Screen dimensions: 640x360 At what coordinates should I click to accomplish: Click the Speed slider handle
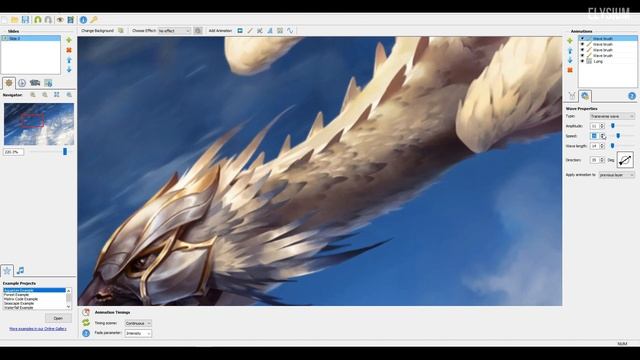point(618,136)
